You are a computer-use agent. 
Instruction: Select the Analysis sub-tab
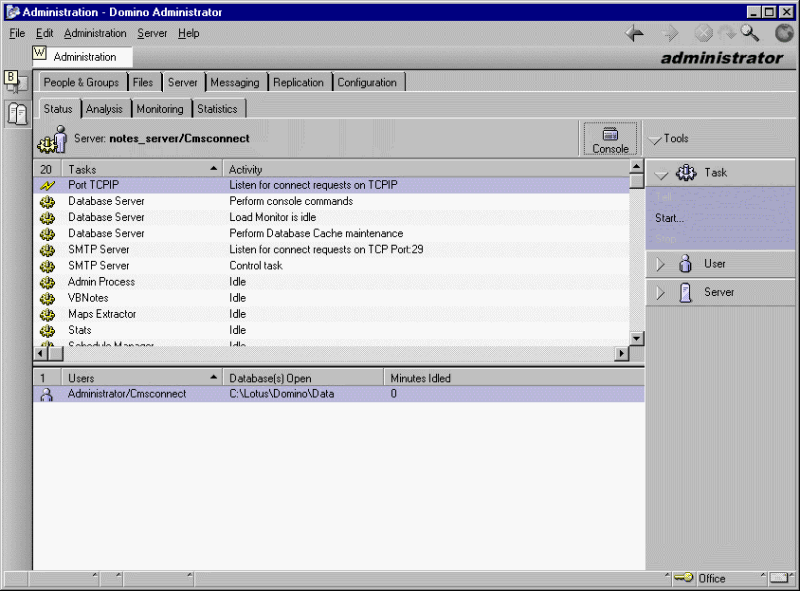click(x=105, y=109)
